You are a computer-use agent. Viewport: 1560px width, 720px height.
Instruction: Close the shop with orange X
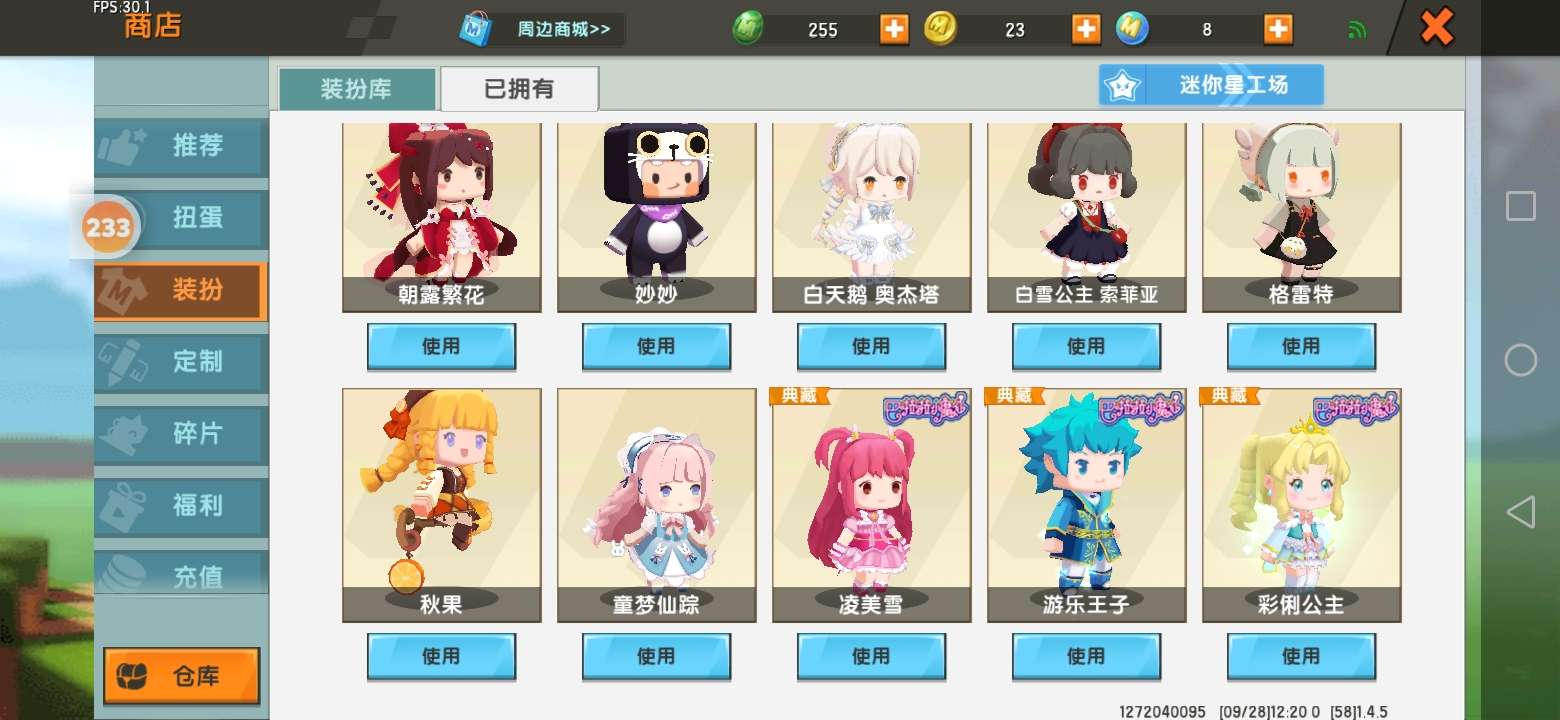click(x=1437, y=27)
